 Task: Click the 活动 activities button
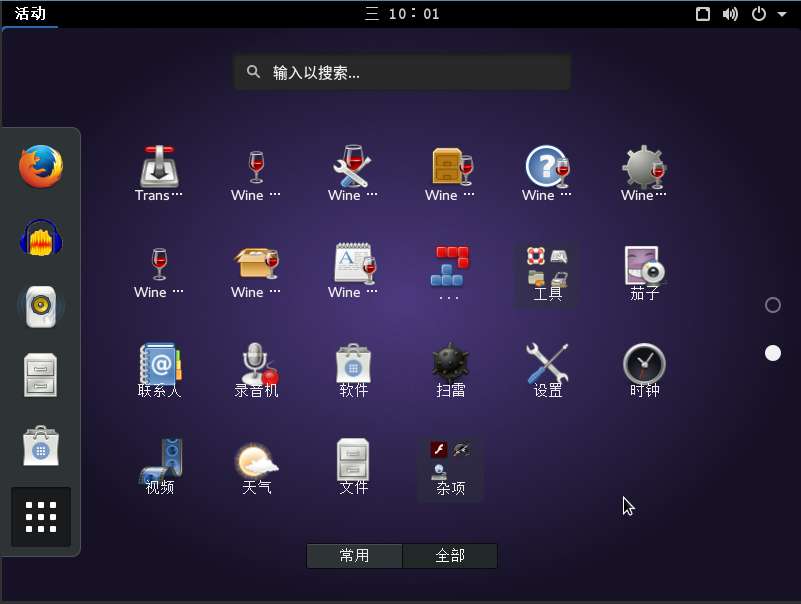pyautogui.click(x=30, y=14)
